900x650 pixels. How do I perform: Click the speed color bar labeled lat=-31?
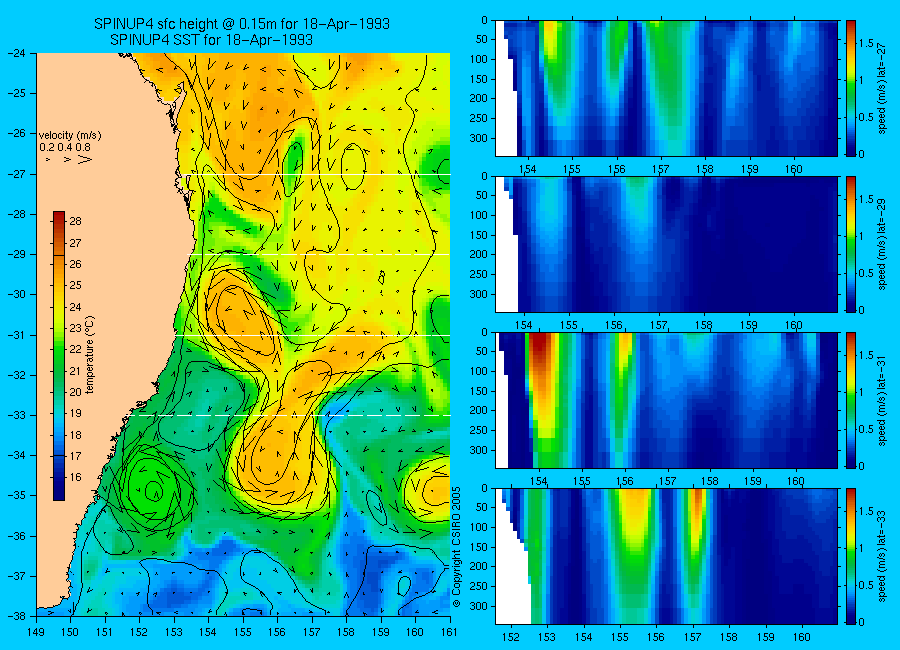(851, 401)
